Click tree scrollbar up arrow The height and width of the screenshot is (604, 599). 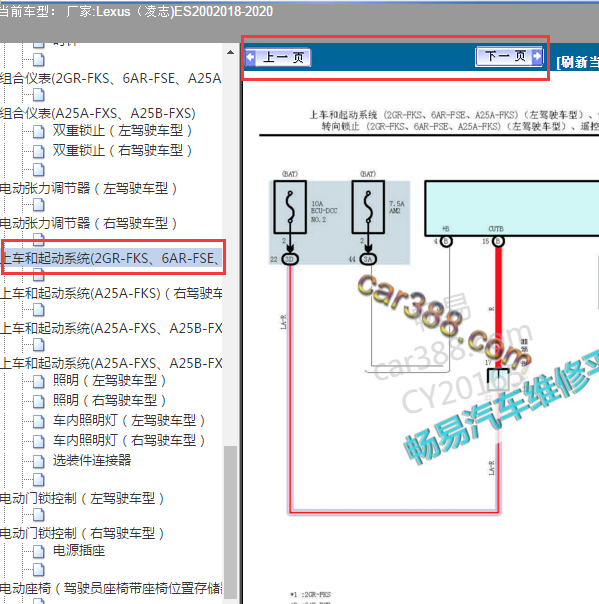point(230,52)
